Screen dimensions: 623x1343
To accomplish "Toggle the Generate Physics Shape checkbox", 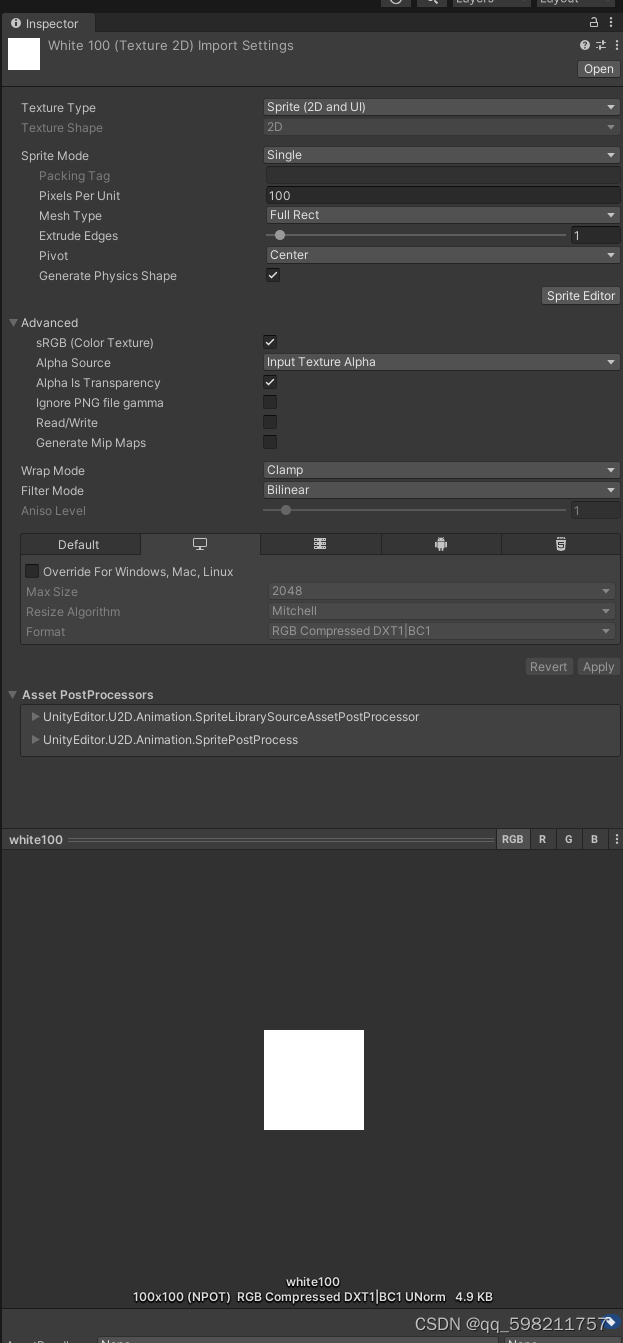I will 272,275.
